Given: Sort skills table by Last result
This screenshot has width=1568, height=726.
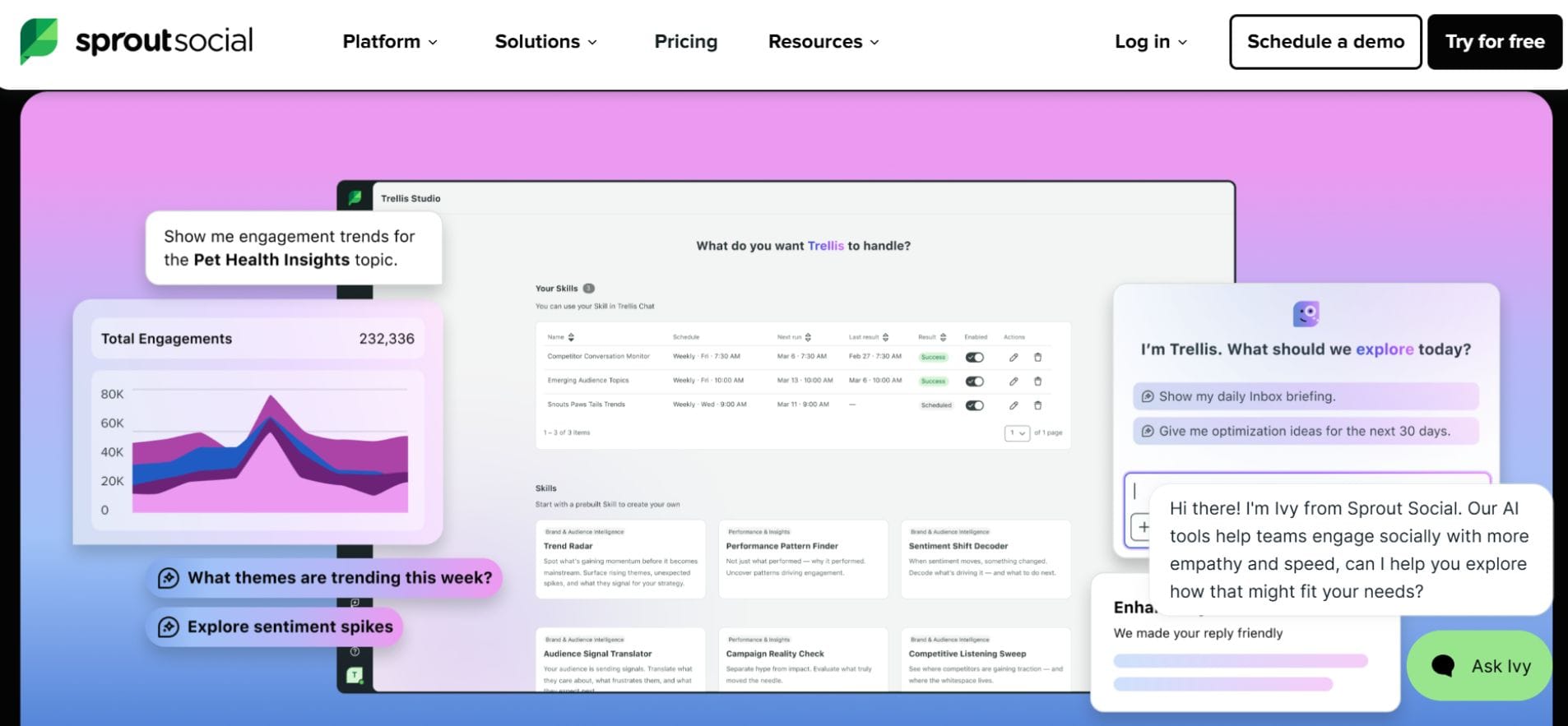Looking at the screenshot, I should tap(885, 337).
